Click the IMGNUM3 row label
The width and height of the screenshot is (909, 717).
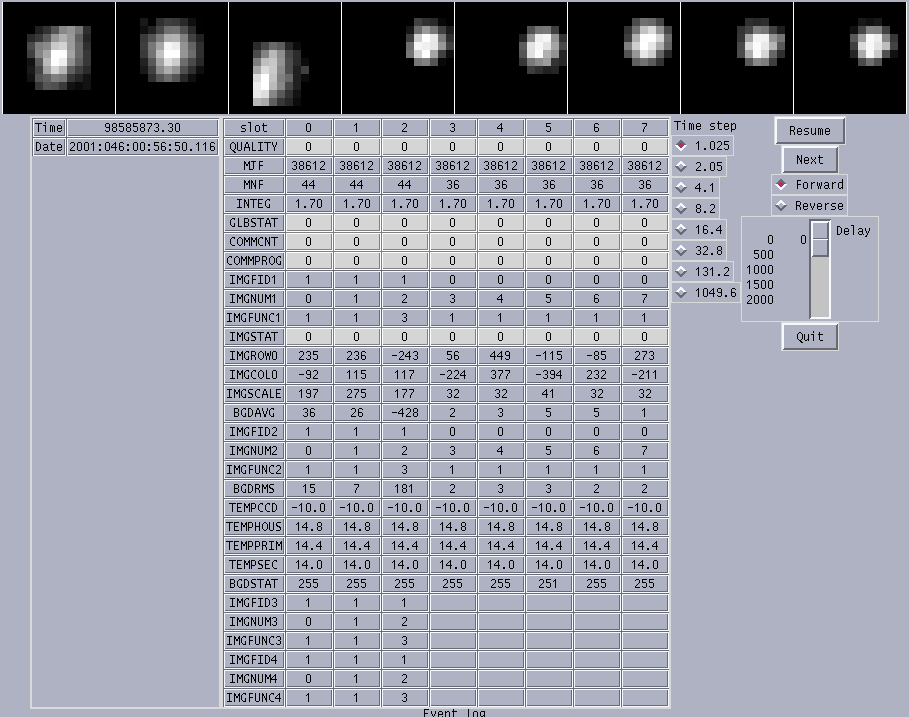click(254, 622)
